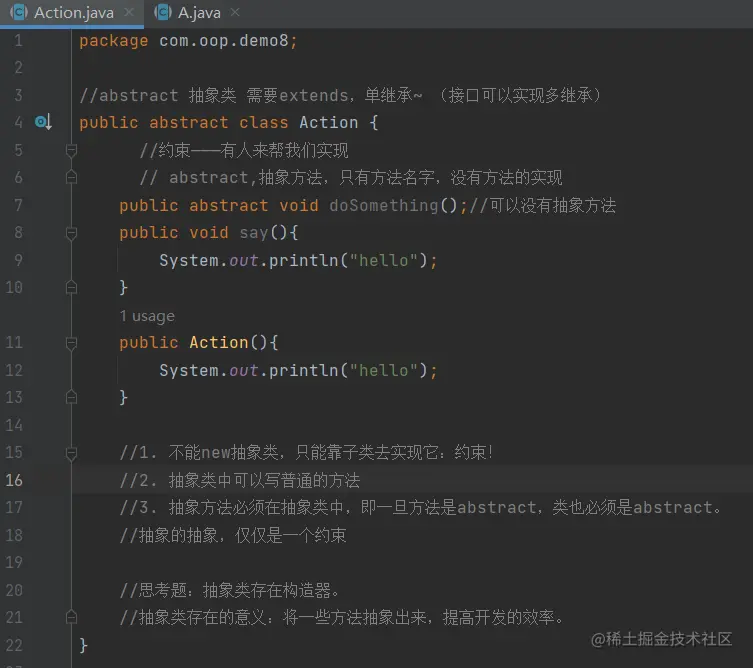This screenshot has width=753, height=668.
Task: Switch to the A.java tab
Action: [x=197, y=13]
